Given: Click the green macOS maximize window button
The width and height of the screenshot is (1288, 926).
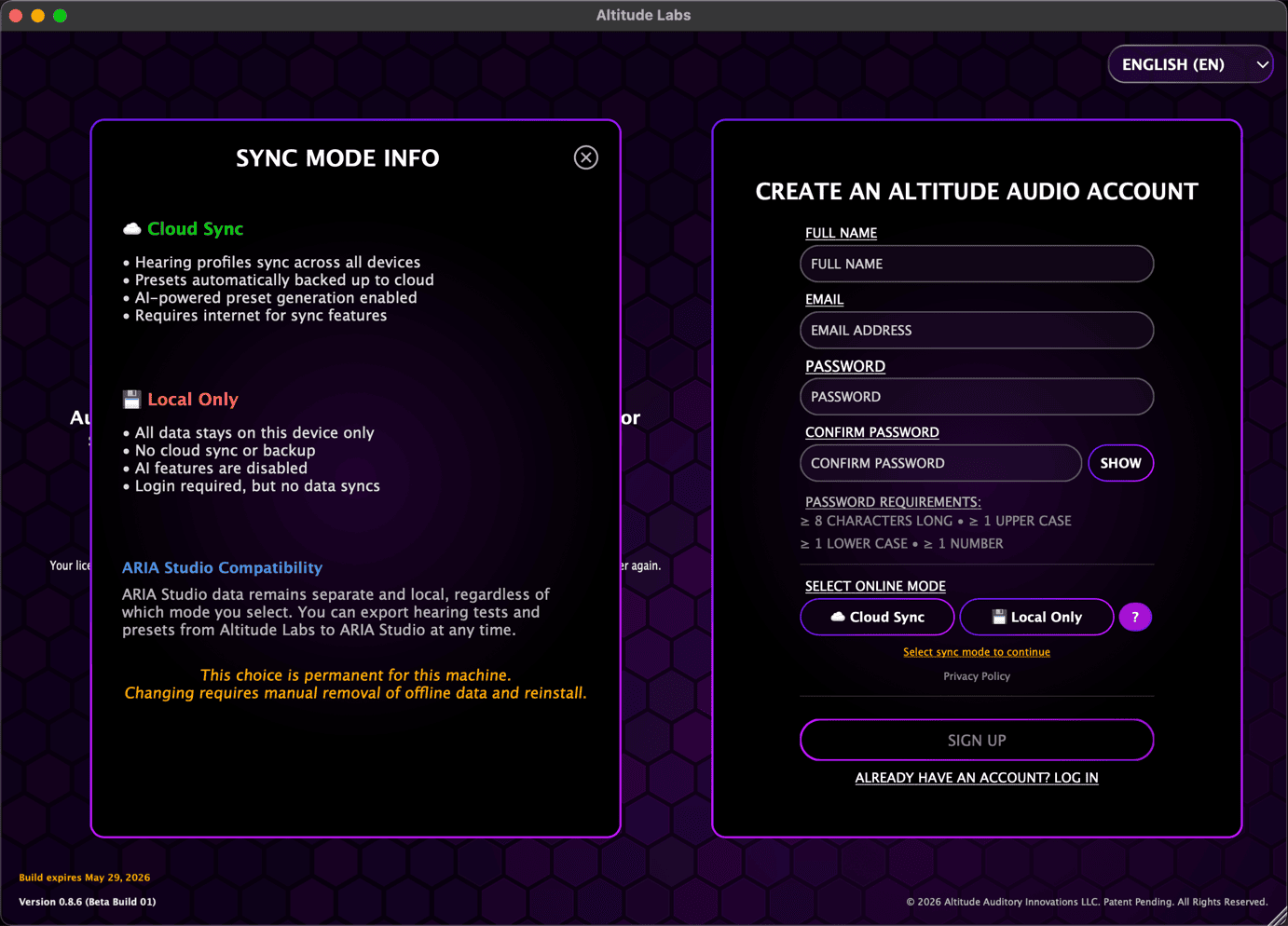Looking at the screenshot, I should click(60, 16).
